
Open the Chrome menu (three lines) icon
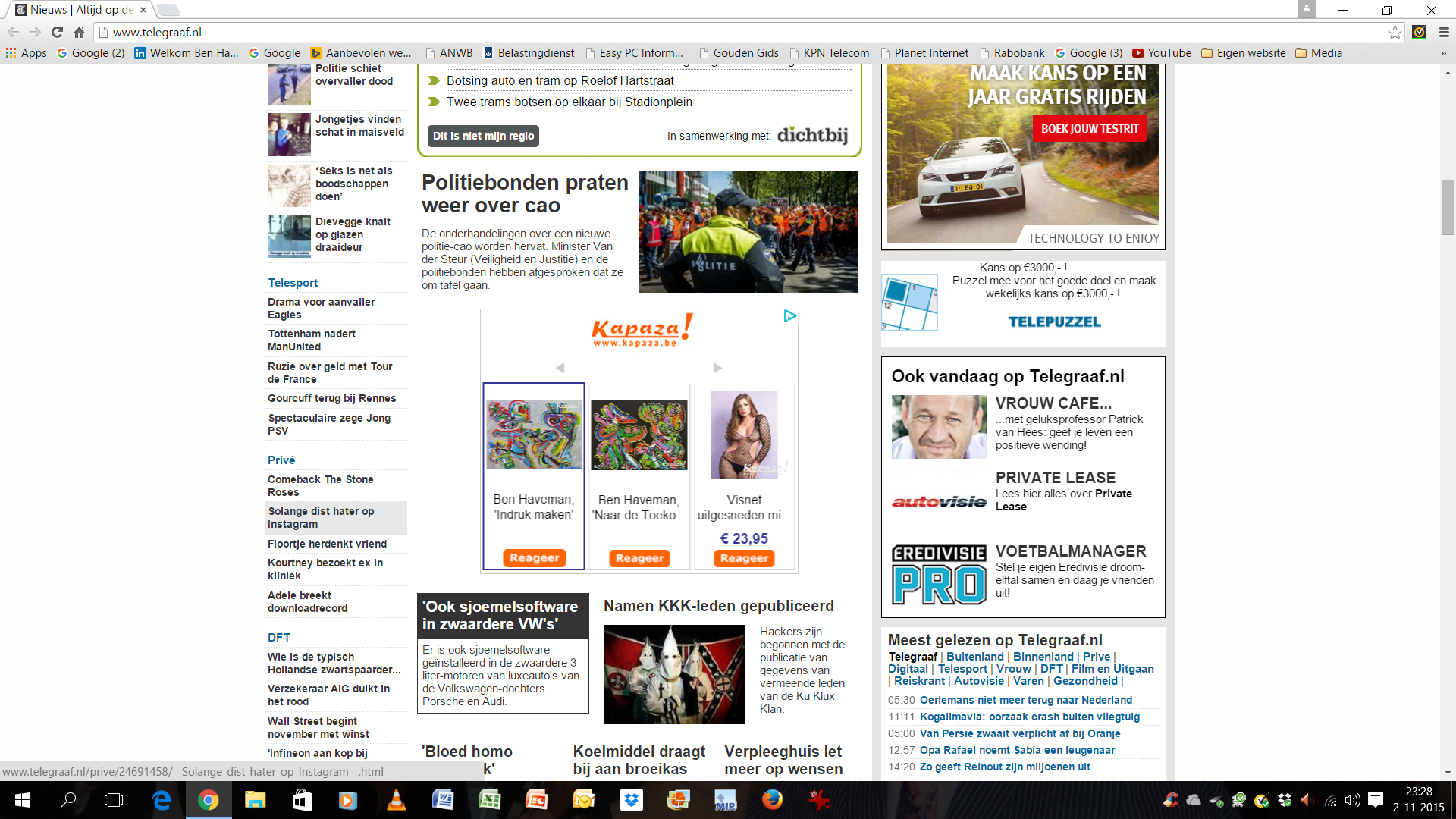pos(1444,32)
